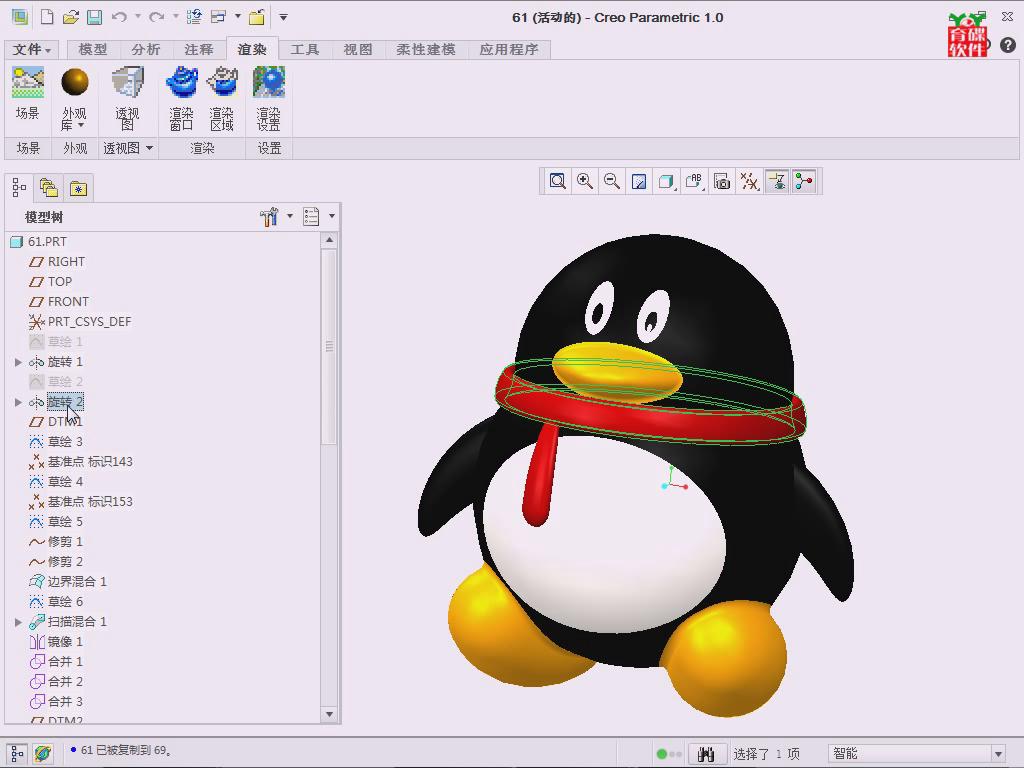
Task: Click the Close window folder icon
Action: 257,18
